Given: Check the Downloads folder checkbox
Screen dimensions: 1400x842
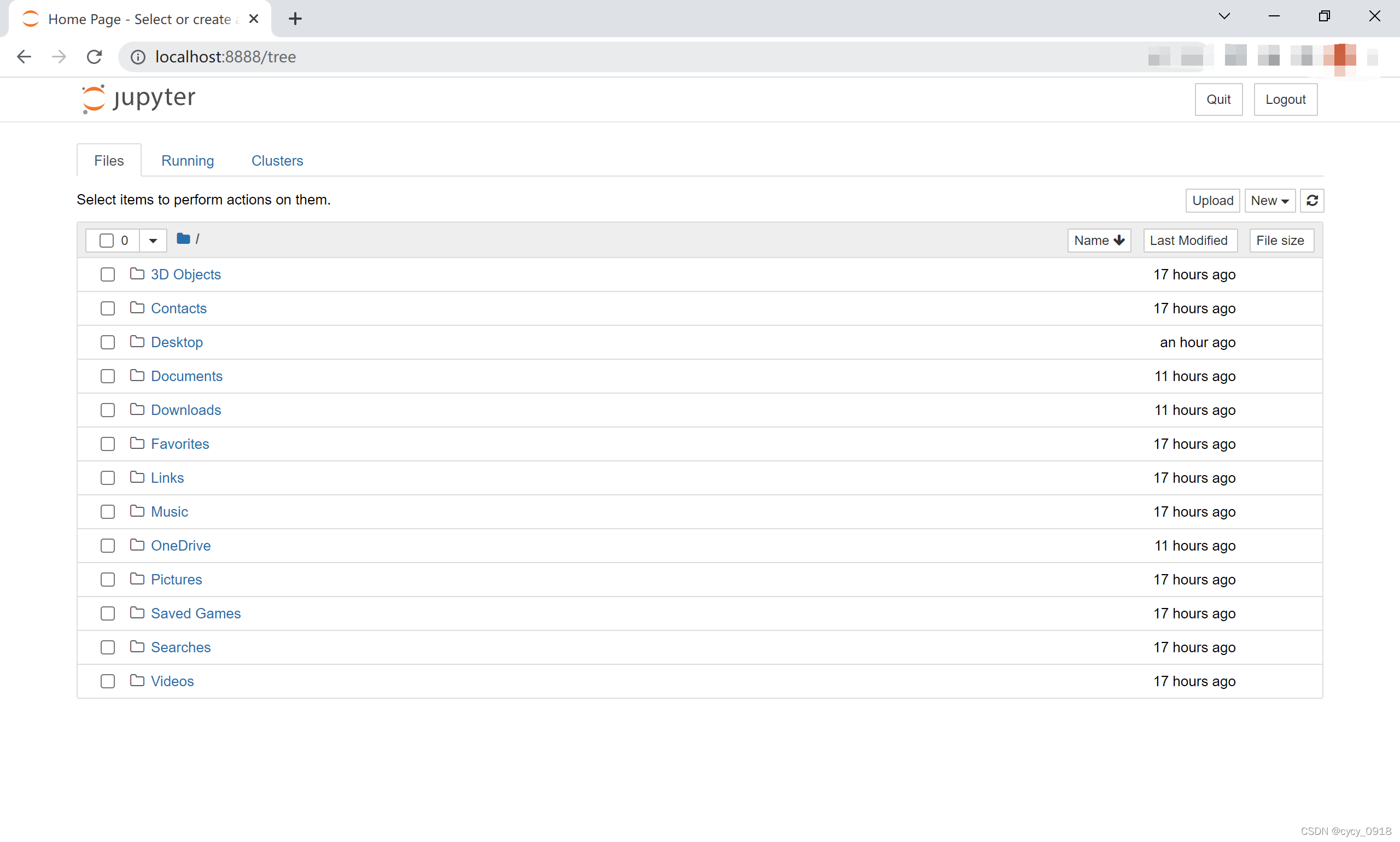Looking at the screenshot, I should tap(107, 410).
